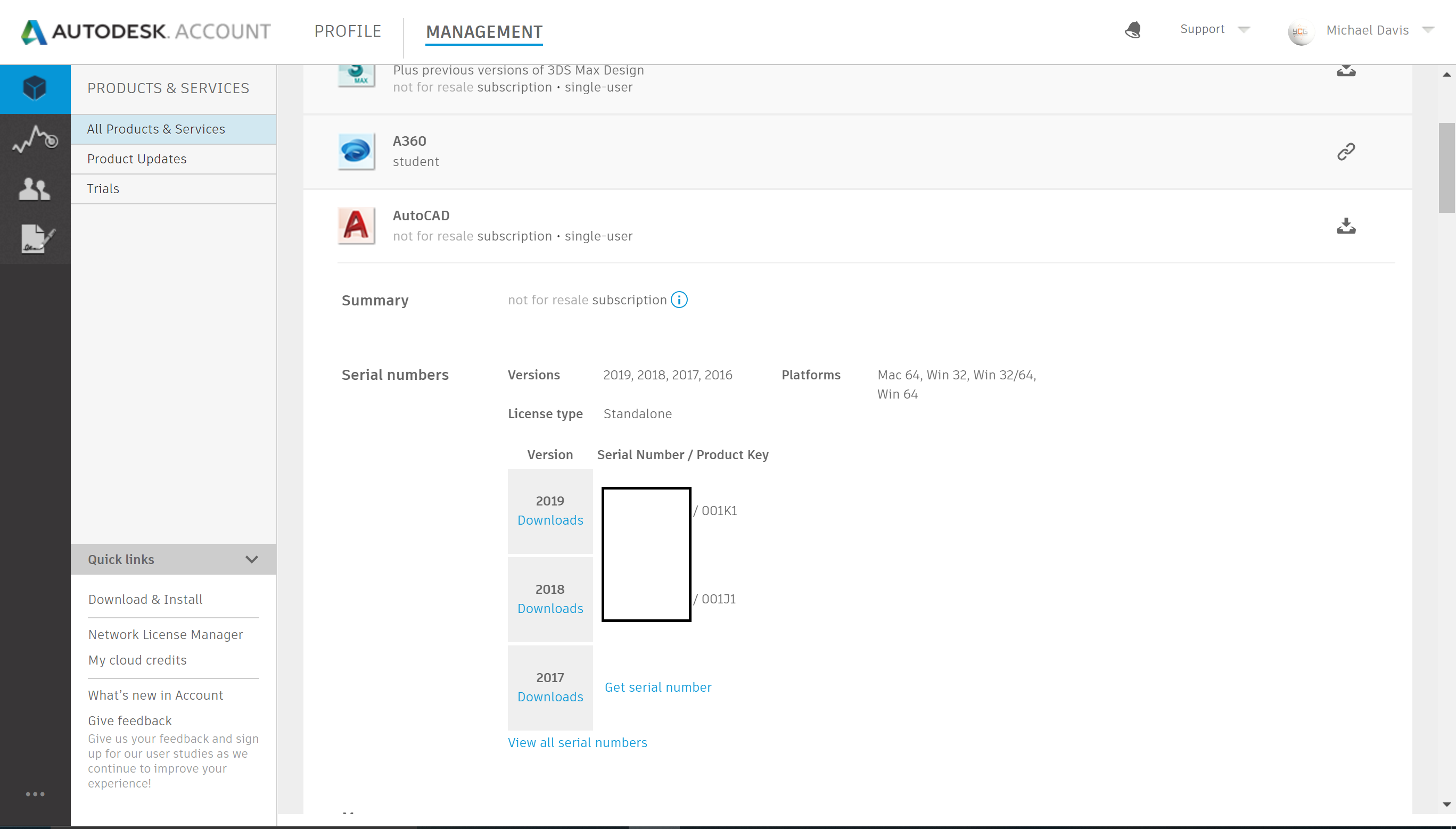Click the 3ds Max product icon

pos(357,75)
